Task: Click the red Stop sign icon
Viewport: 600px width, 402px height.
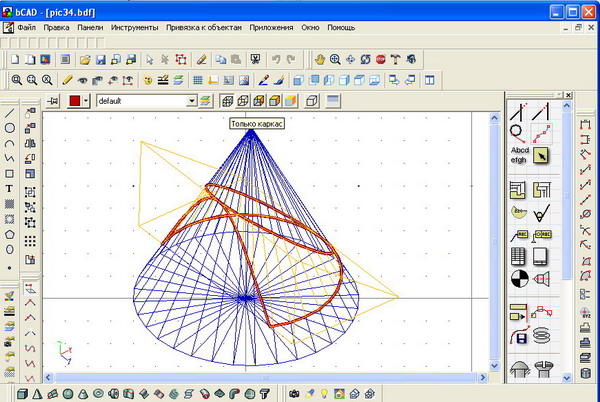Action: click(380, 60)
